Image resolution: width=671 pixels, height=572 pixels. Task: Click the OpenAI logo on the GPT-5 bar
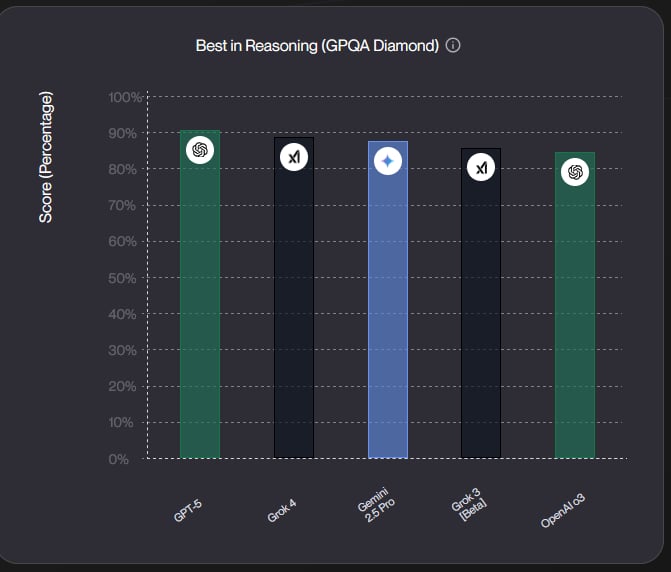(x=200, y=150)
